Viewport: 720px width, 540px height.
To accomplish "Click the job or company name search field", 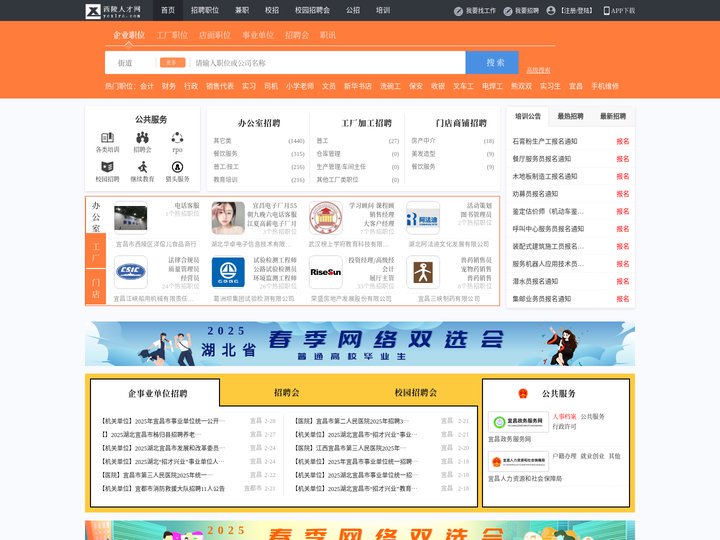I will pyautogui.click(x=328, y=63).
